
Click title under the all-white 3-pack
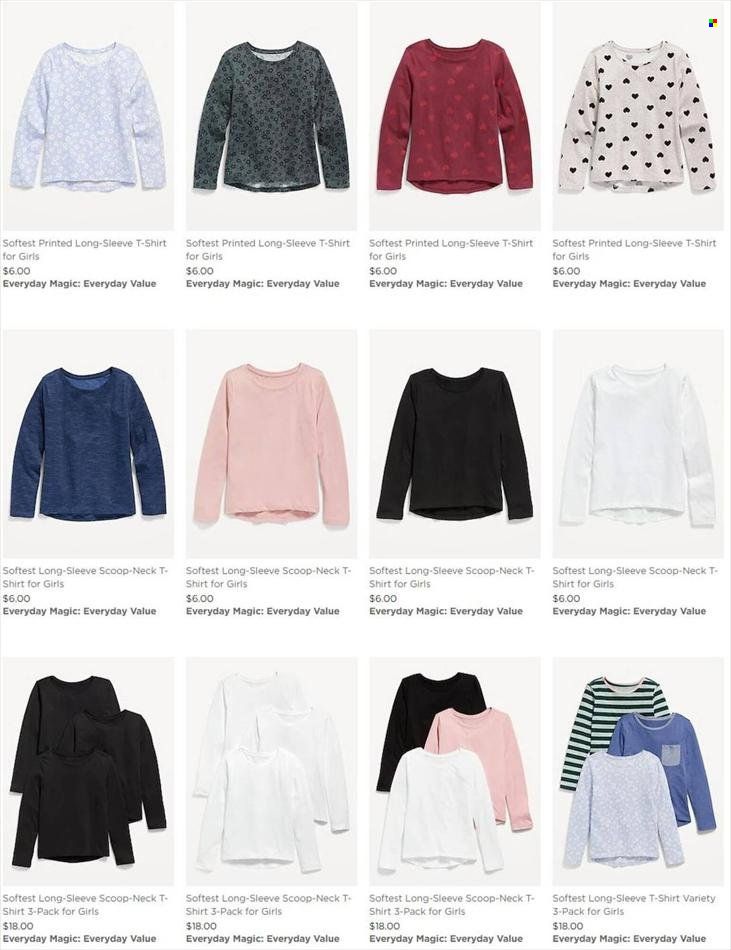click(268, 905)
